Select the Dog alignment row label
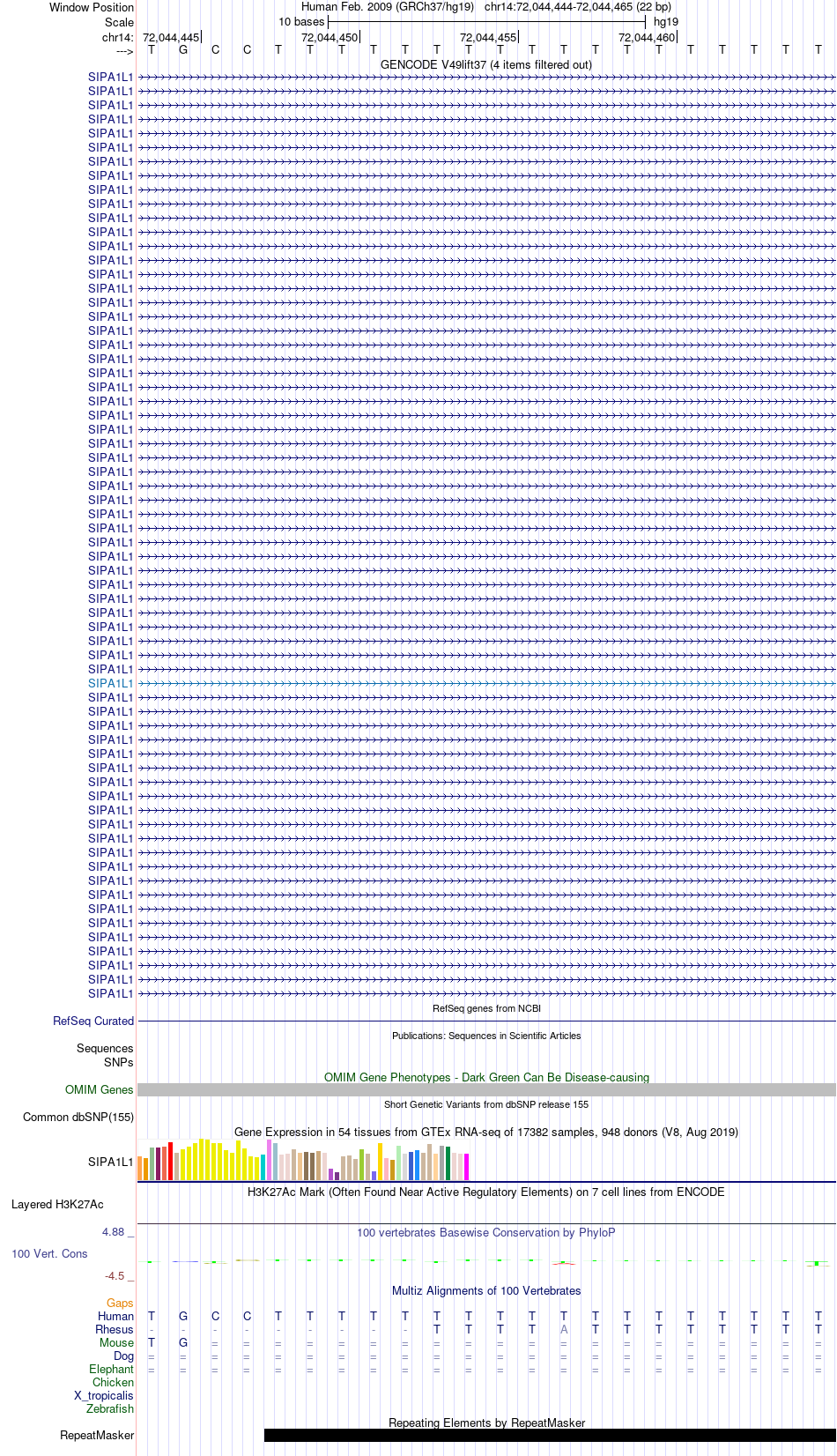 [x=124, y=1356]
